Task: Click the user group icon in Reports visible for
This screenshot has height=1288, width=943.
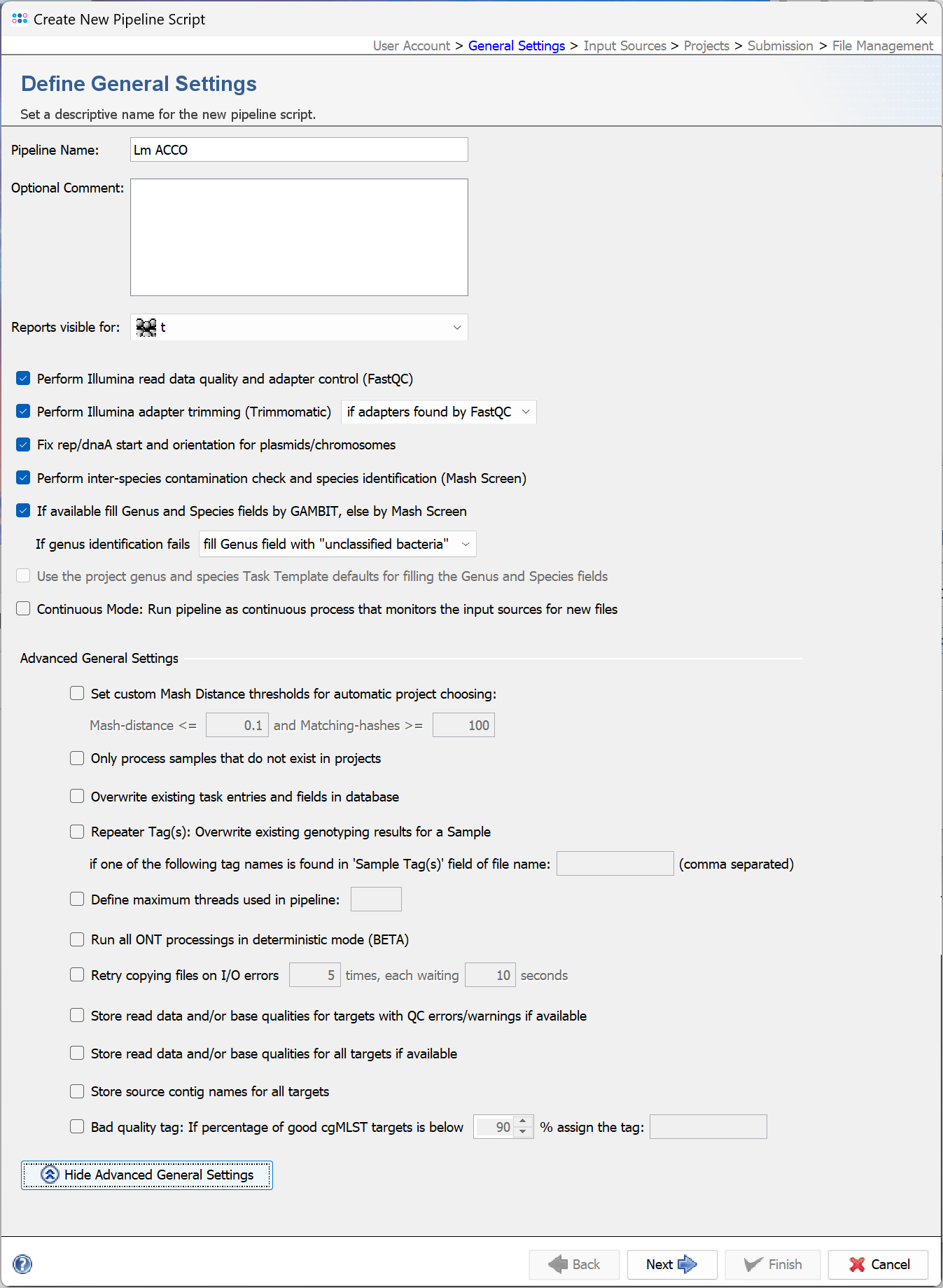Action: tap(146, 327)
